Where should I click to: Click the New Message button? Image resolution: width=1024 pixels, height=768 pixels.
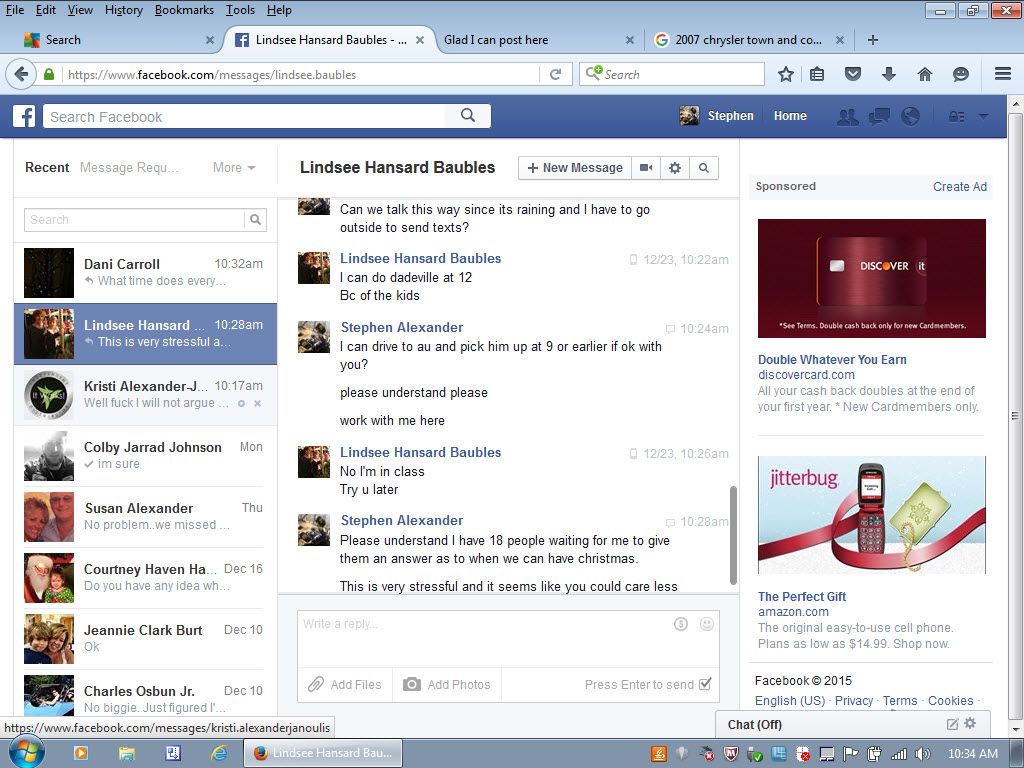(575, 168)
